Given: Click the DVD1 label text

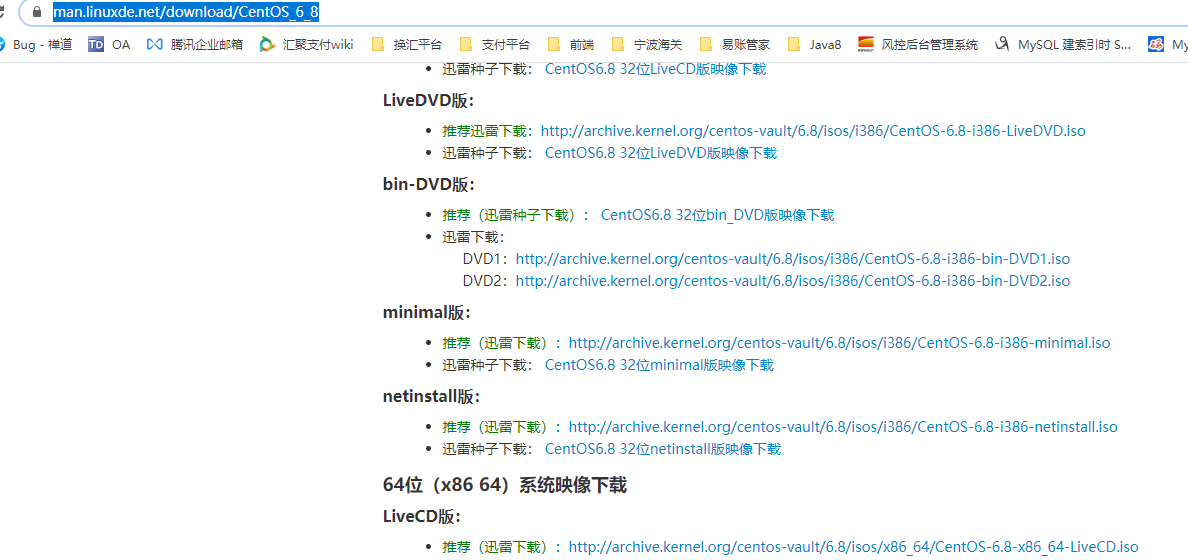Looking at the screenshot, I should click(x=484, y=259).
